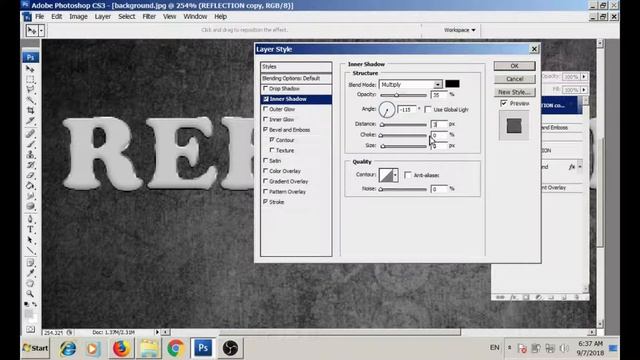Open Chrome from the taskbar
Viewport: 640px width, 360px height.
175,348
